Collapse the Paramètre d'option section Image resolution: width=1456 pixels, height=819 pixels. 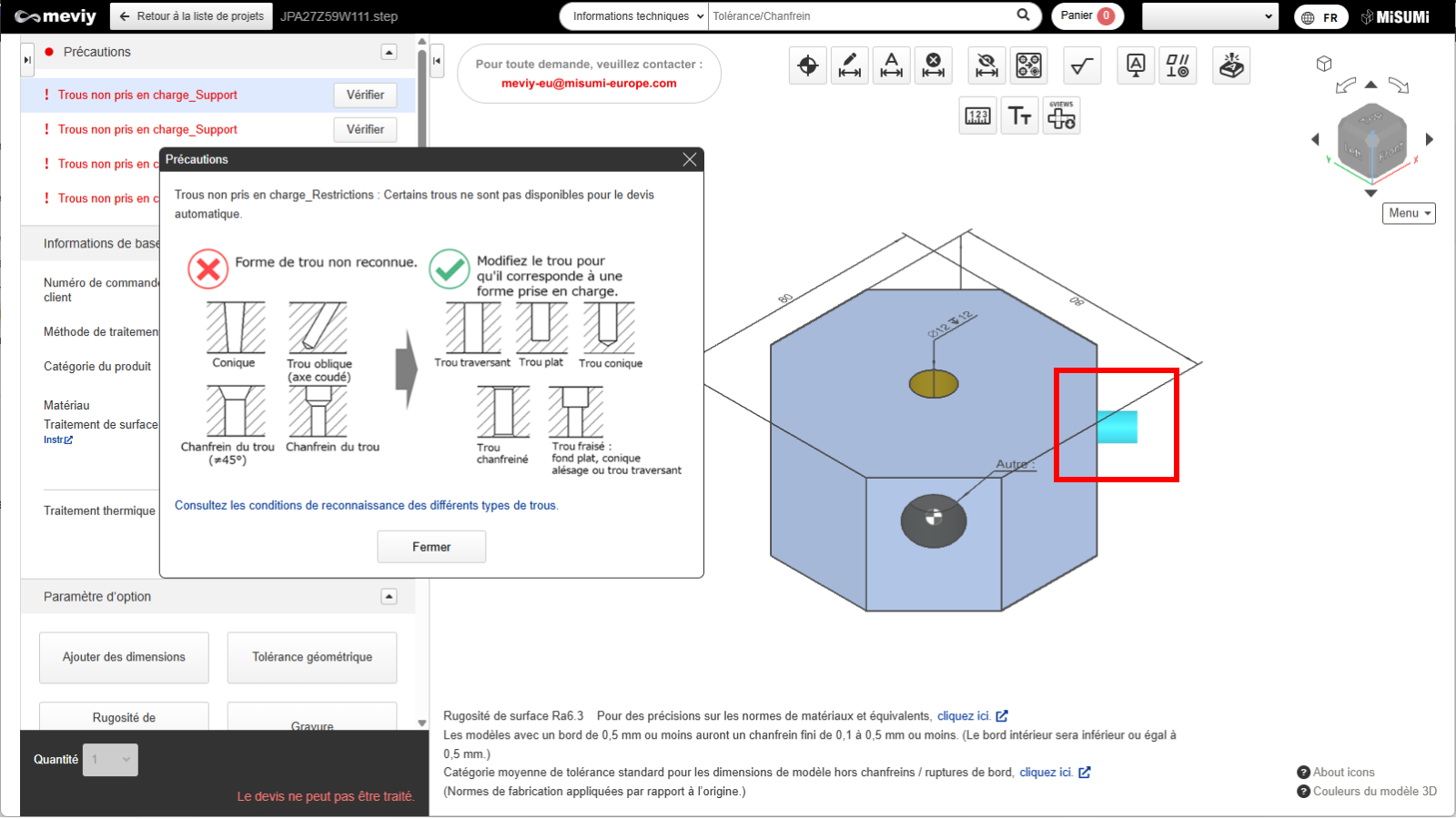(389, 597)
